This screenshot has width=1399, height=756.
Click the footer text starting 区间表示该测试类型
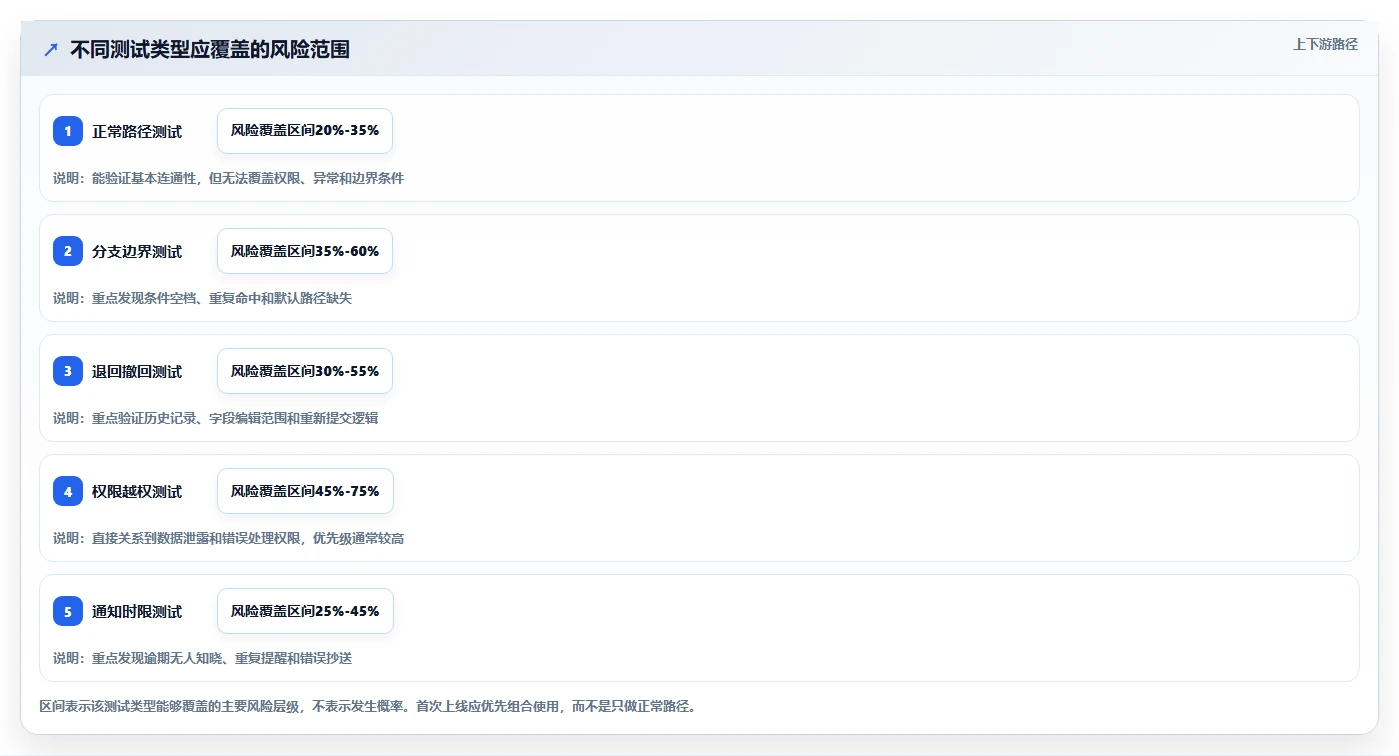[367, 706]
